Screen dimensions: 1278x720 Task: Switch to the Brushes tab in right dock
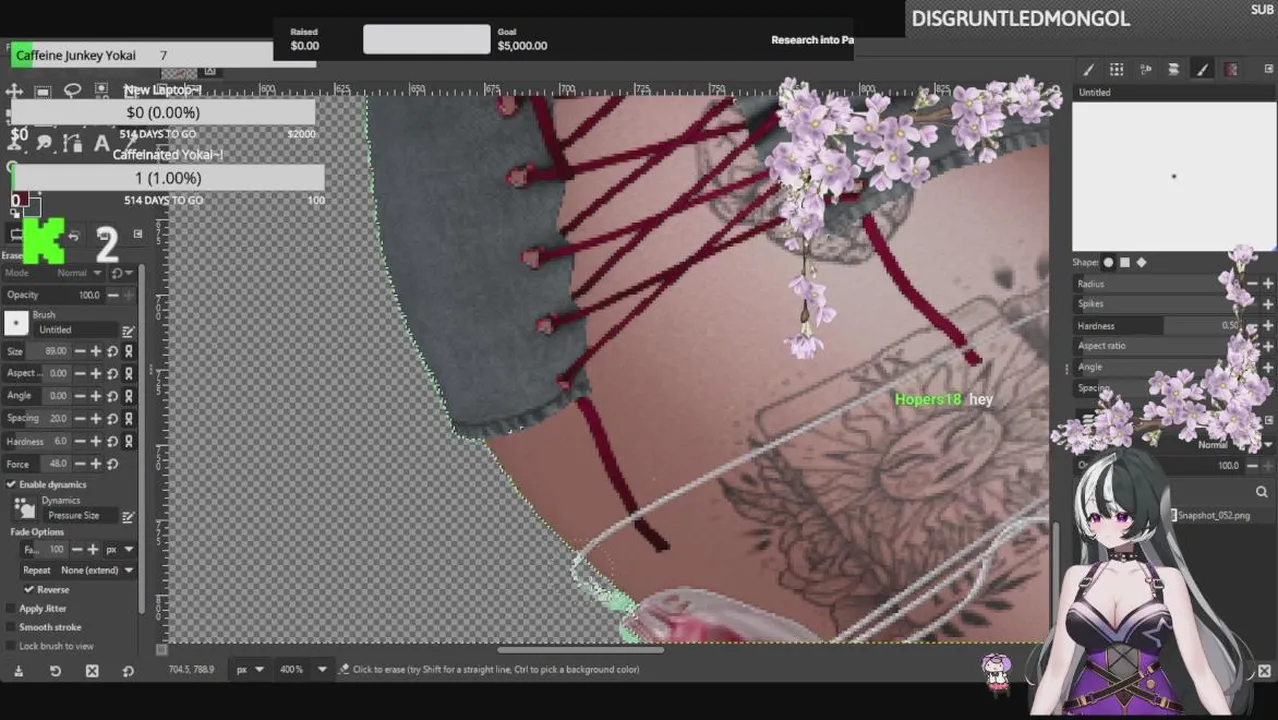point(1088,69)
